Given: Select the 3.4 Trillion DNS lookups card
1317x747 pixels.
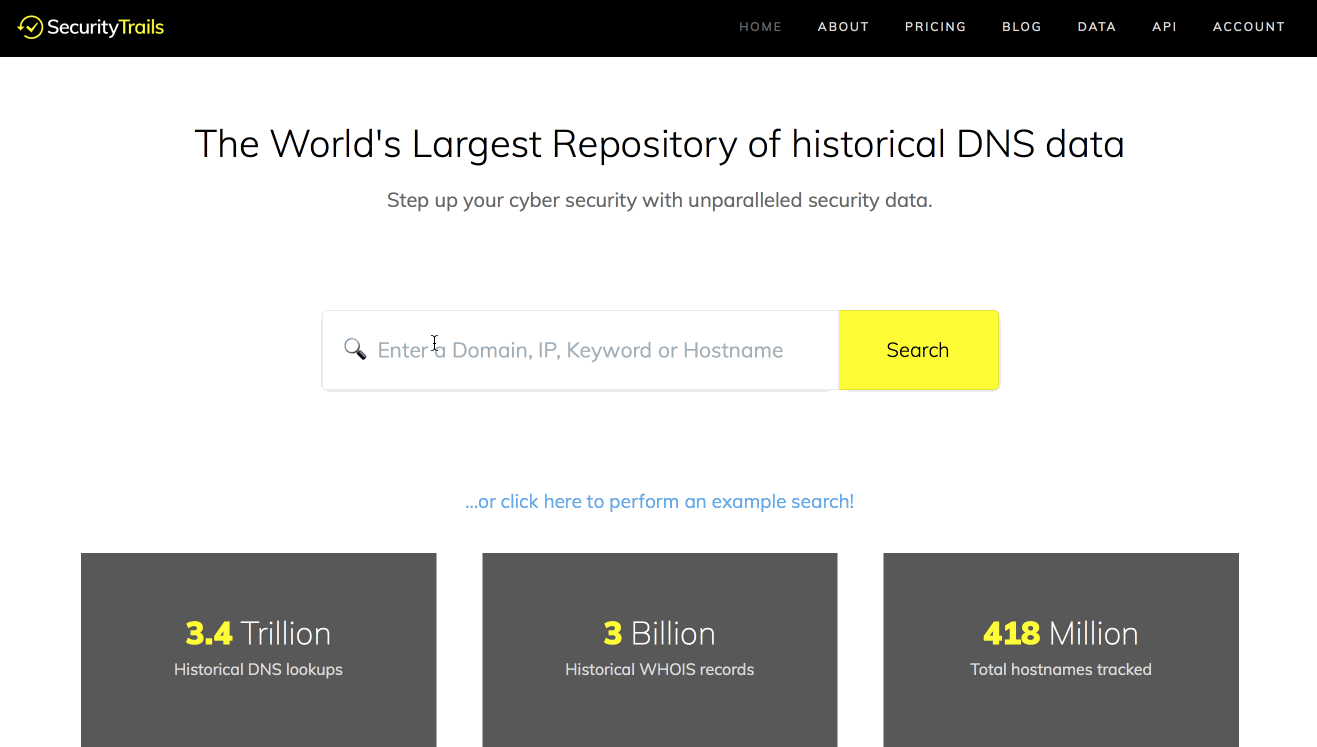Looking at the screenshot, I should [258, 650].
